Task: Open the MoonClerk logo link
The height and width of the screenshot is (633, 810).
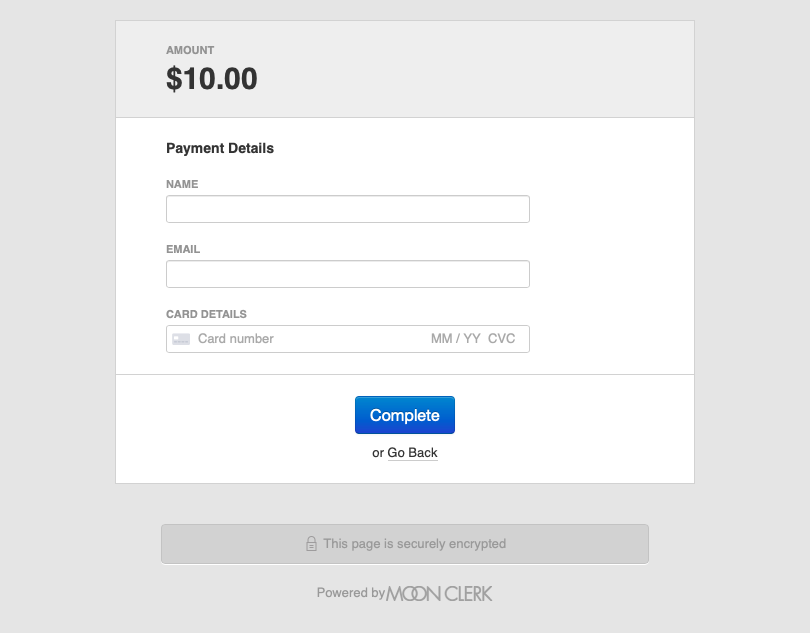Action: click(439, 593)
